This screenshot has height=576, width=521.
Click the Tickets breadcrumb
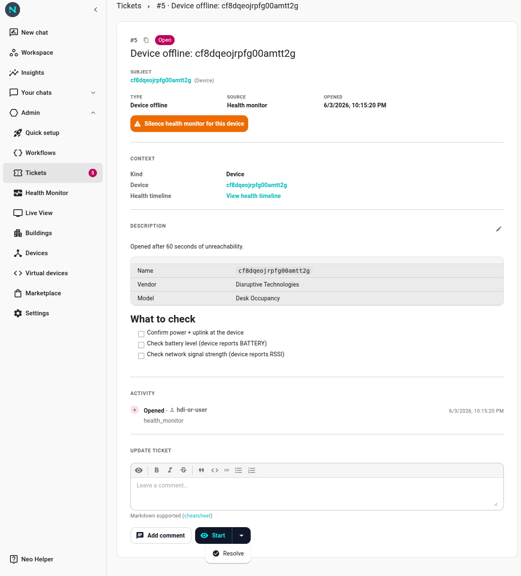pos(129,6)
